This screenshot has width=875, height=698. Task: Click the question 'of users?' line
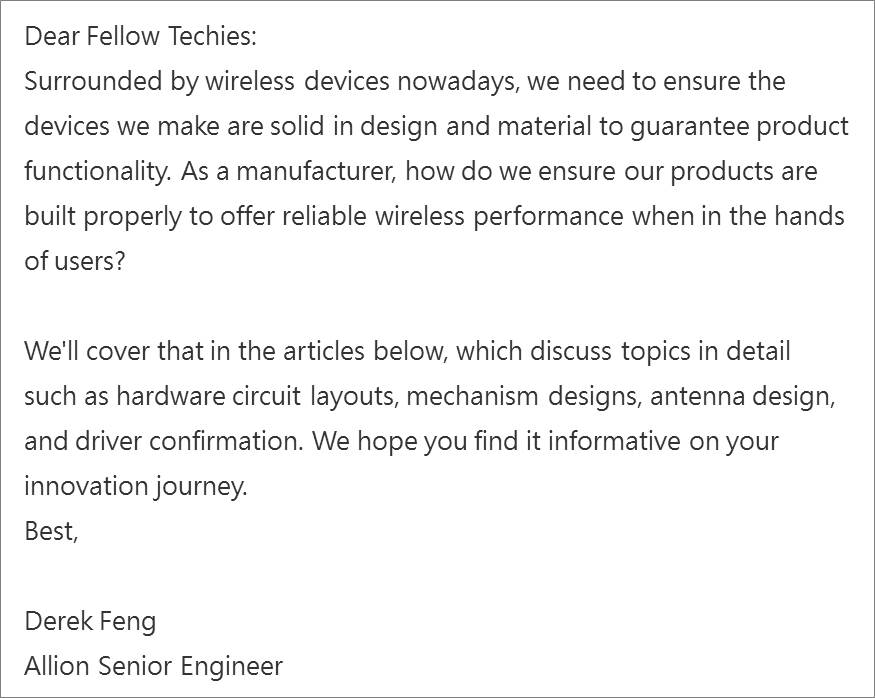(x=75, y=261)
